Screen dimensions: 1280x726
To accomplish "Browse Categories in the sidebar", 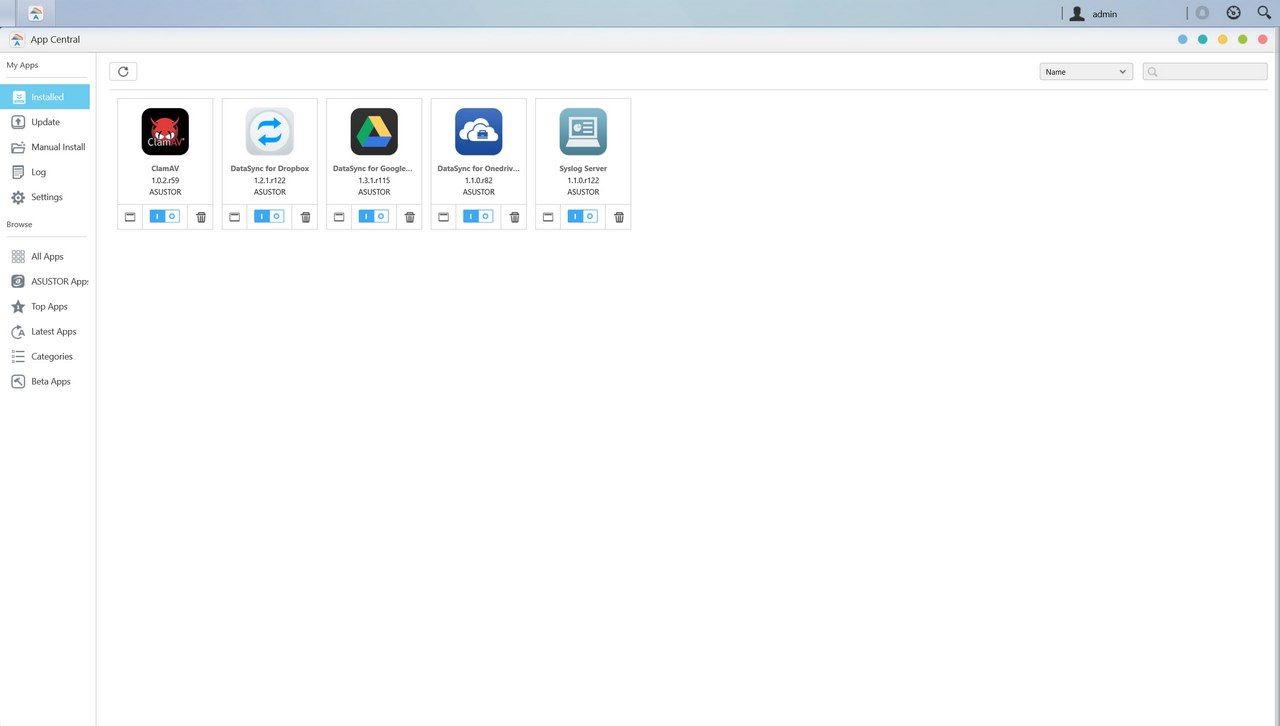I will pyautogui.click(x=45, y=357).
